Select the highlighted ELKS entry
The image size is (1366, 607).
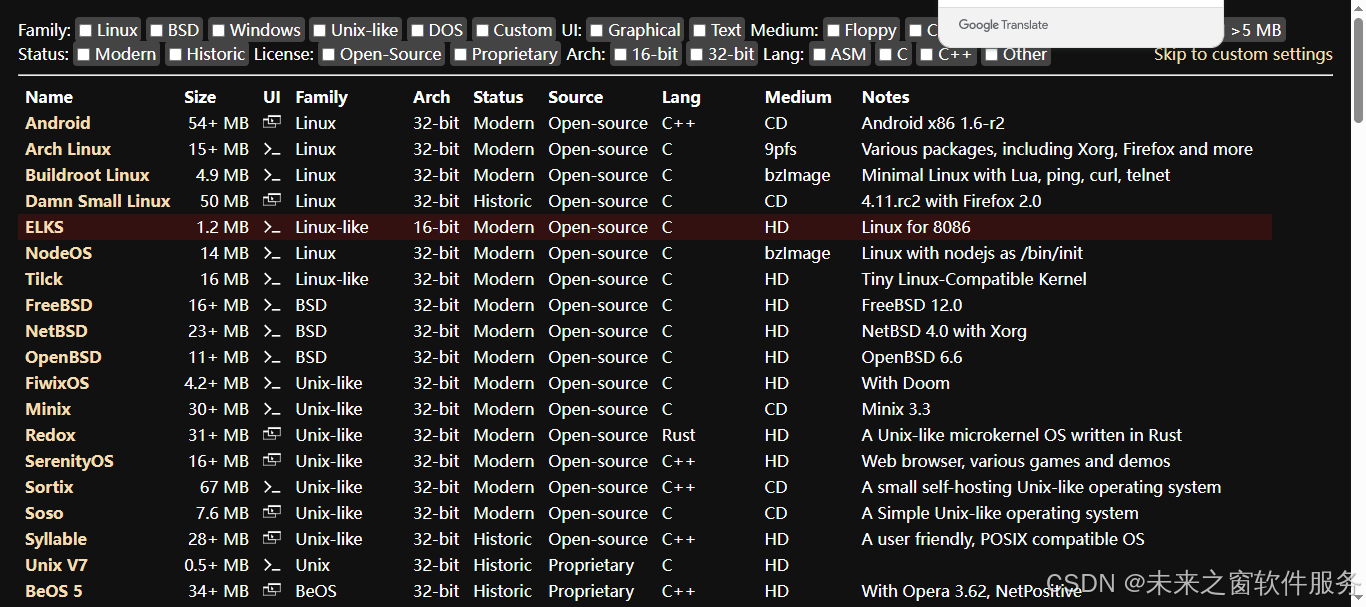[44, 227]
